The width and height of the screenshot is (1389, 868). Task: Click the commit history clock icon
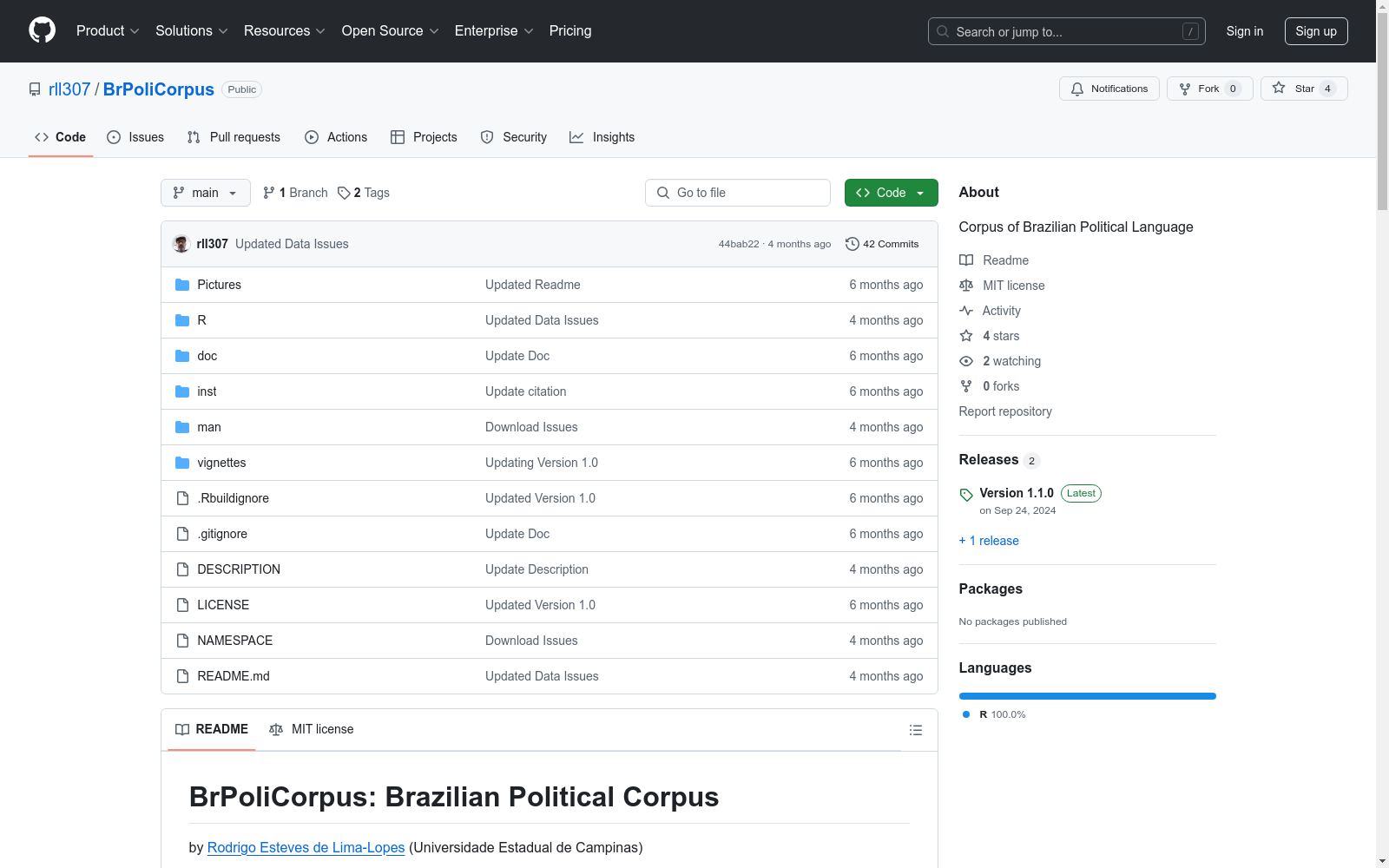[852, 244]
